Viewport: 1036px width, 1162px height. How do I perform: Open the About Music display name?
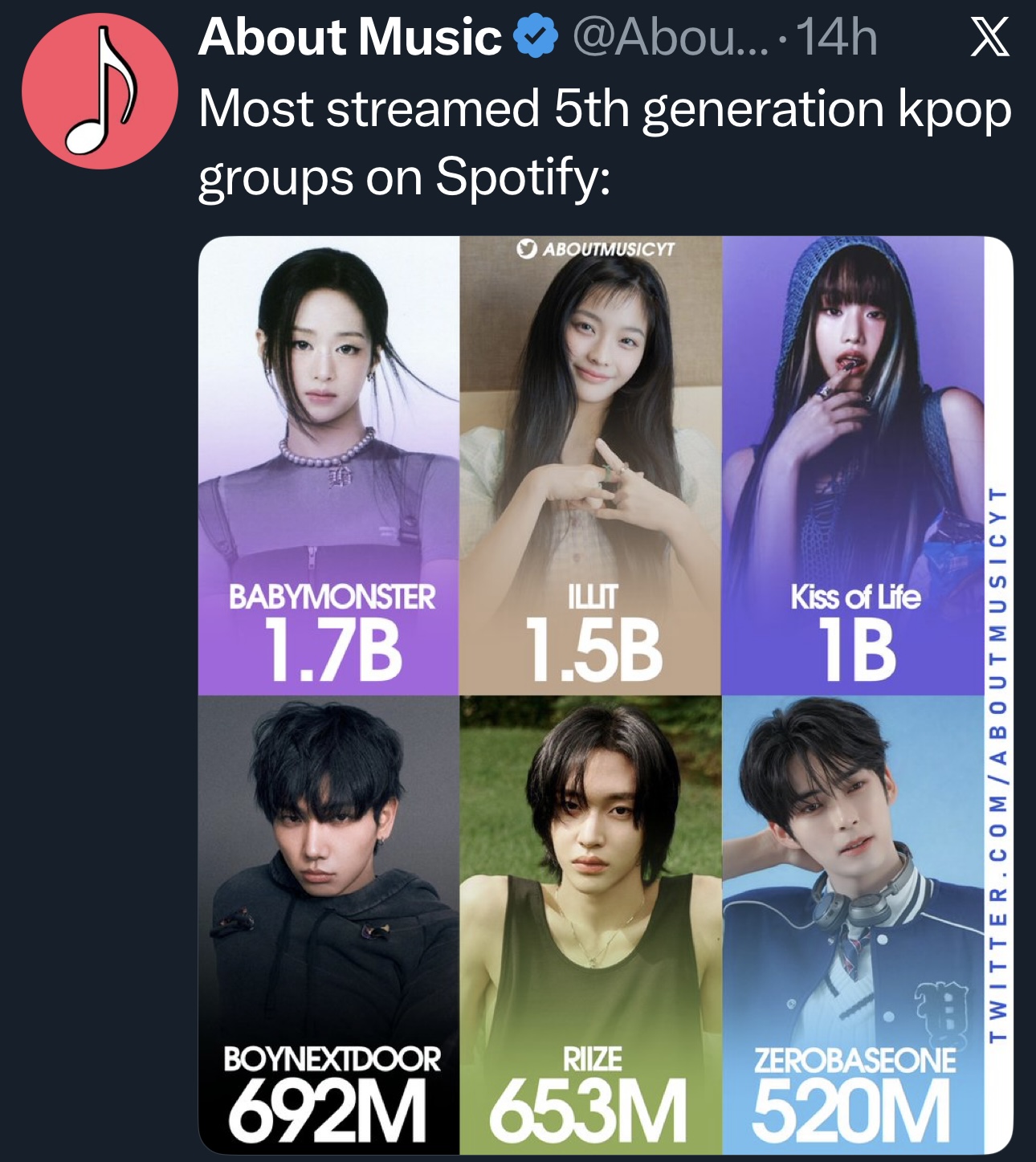pyautogui.click(x=350, y=37)
